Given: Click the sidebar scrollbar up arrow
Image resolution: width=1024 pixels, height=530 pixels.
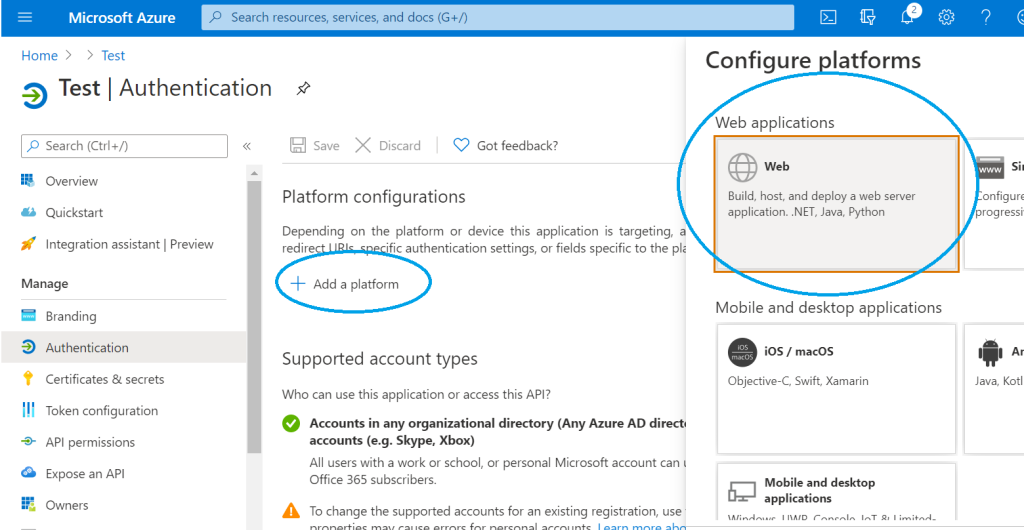Looking at the screenshot, I should point(254,173).
